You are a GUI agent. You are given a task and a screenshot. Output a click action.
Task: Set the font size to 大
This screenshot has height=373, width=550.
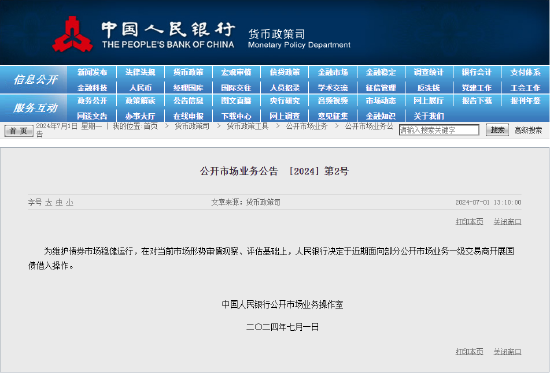(x=48, y=202)
